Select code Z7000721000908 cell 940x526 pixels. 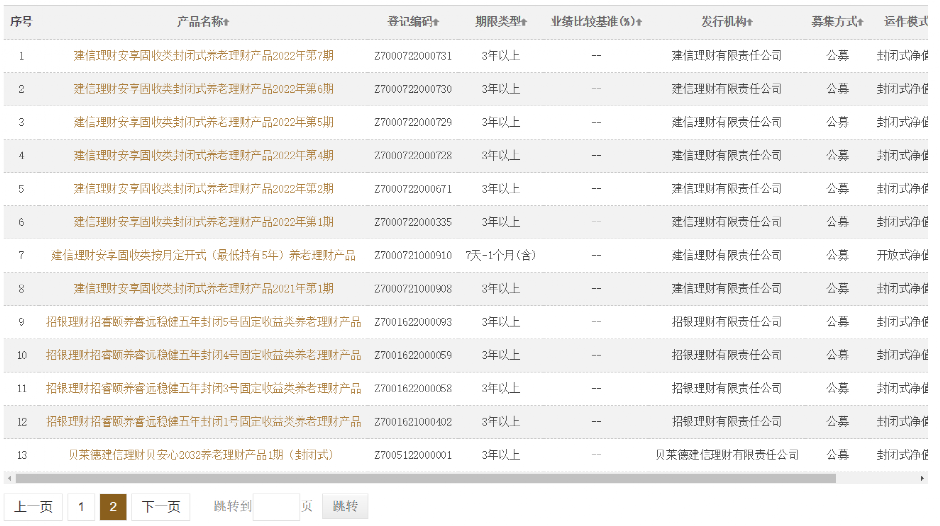tap(413, 288)
